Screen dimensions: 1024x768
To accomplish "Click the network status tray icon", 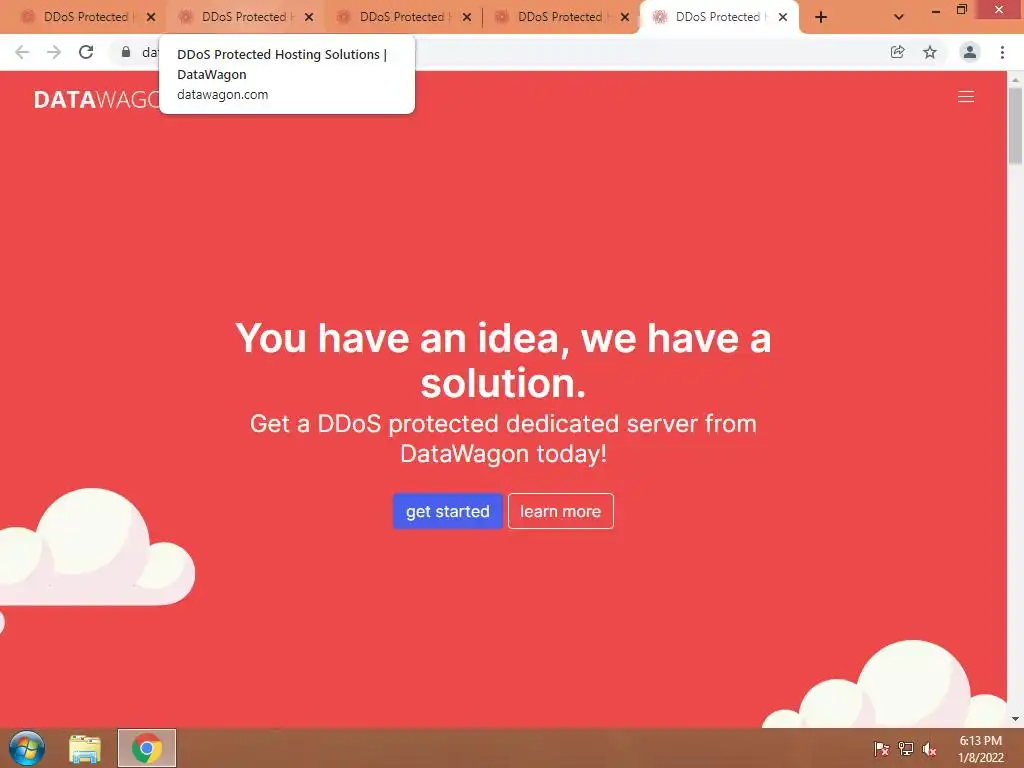I will (x=906, y=748).
